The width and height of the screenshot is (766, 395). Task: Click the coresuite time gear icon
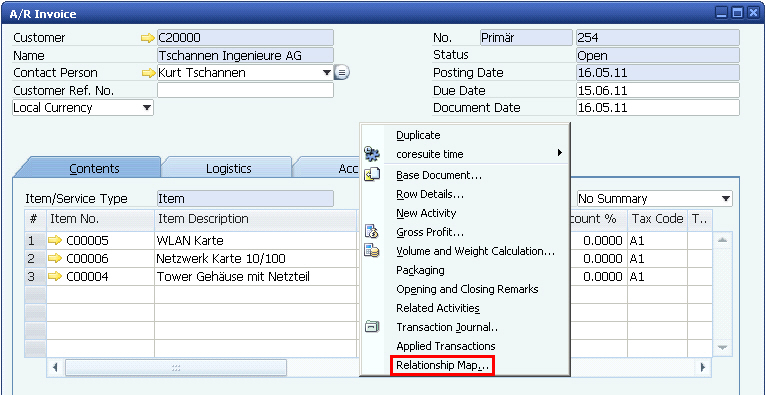372,154
